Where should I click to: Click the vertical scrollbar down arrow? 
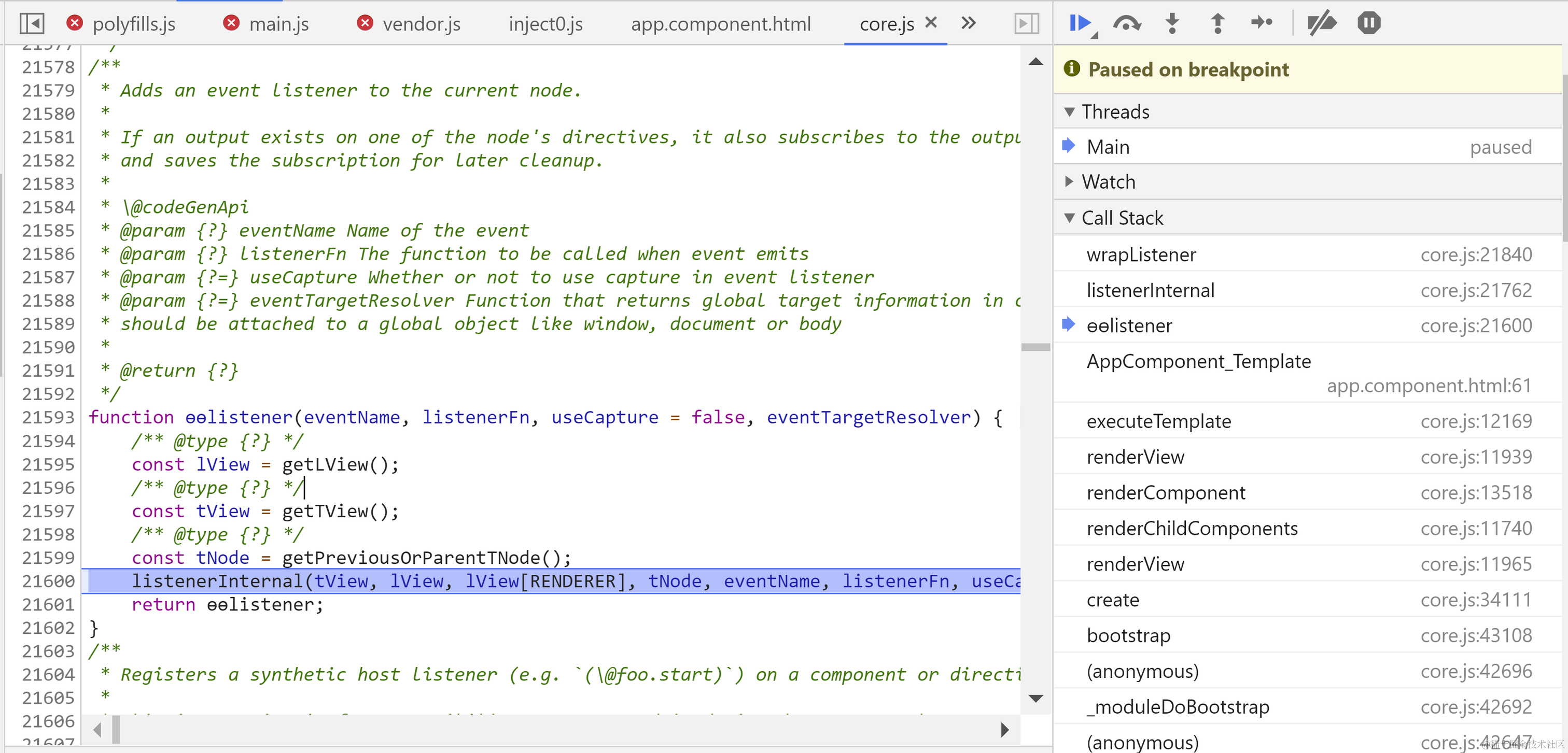pyautogui.click(x=1035, y=698)
